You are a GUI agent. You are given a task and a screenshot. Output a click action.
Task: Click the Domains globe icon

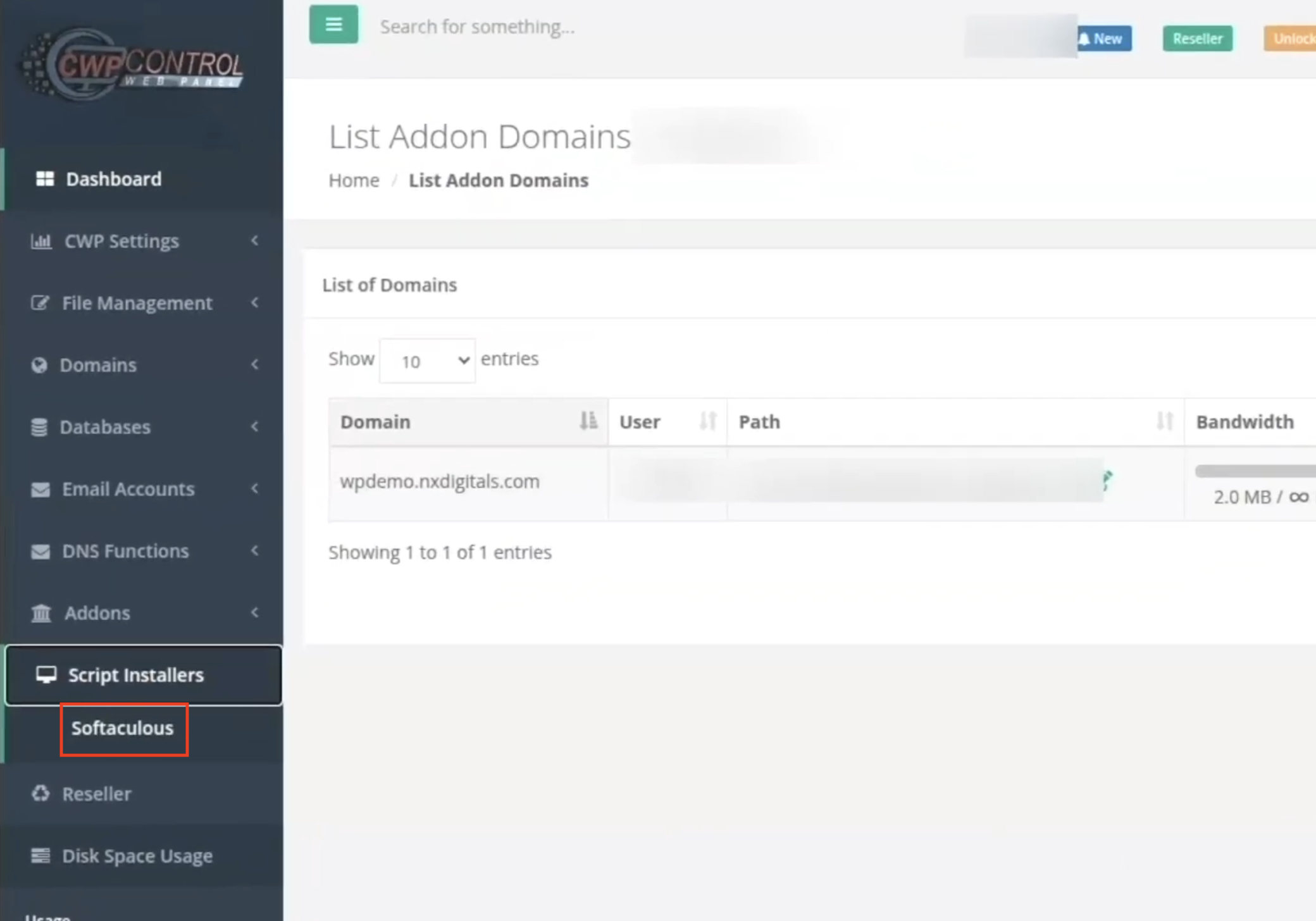coord(39,365)
